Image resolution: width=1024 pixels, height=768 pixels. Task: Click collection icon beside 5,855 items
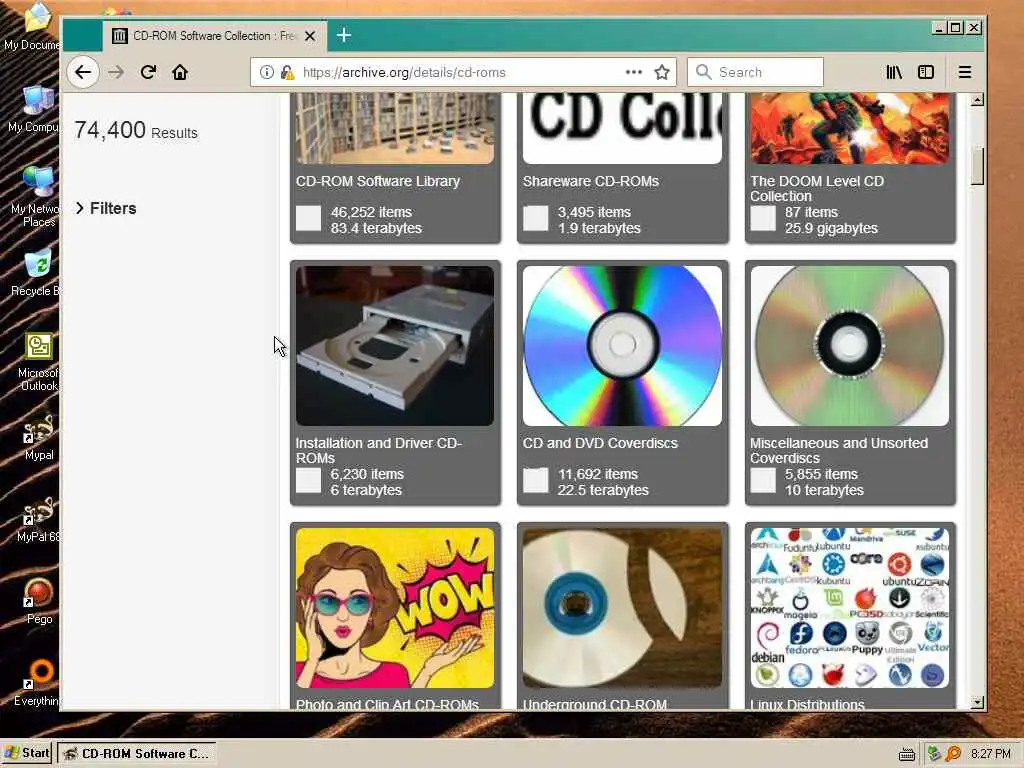[763, 481]
